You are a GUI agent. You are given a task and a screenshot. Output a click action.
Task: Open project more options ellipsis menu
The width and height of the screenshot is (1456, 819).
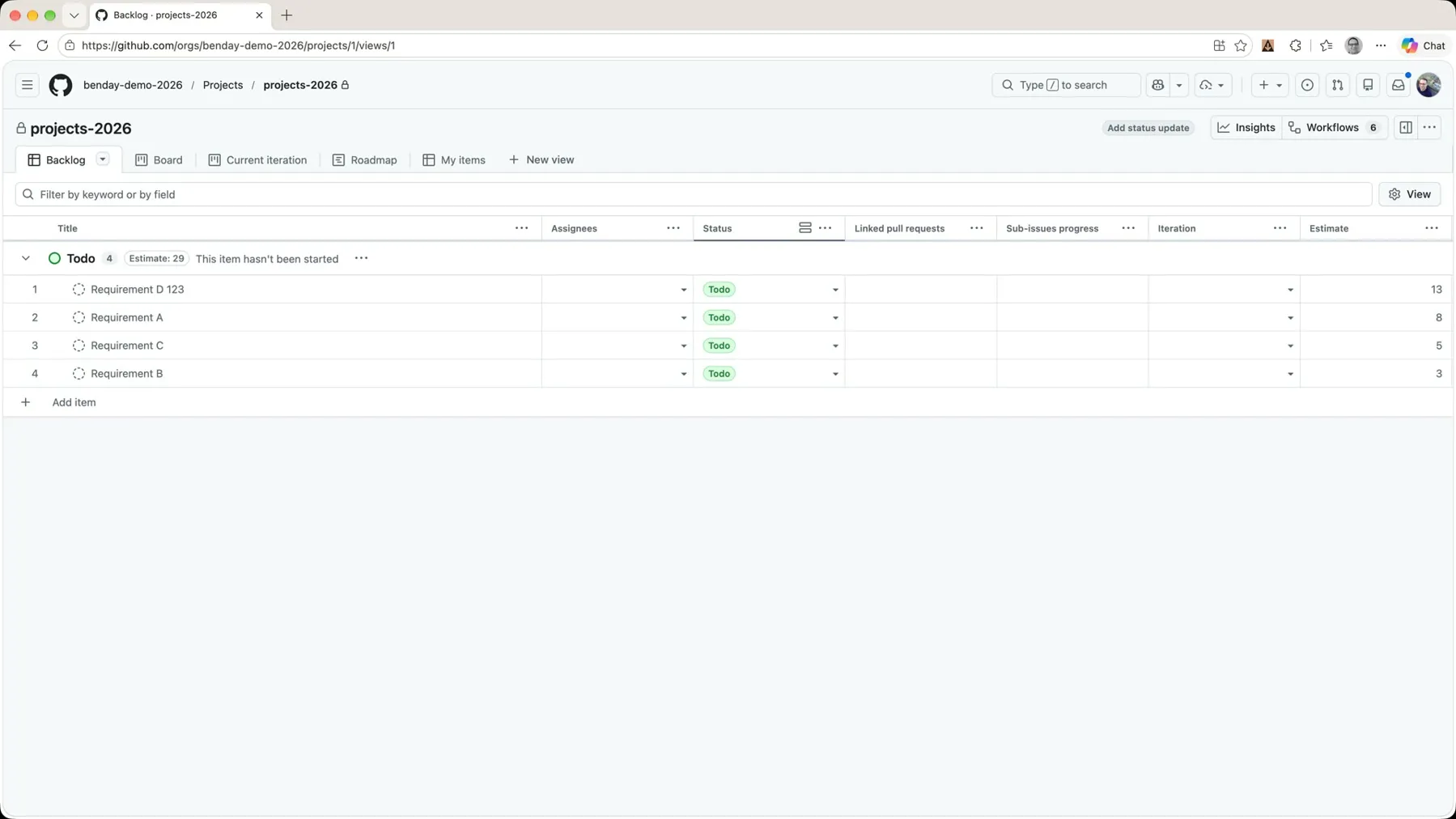(1430, 128)
